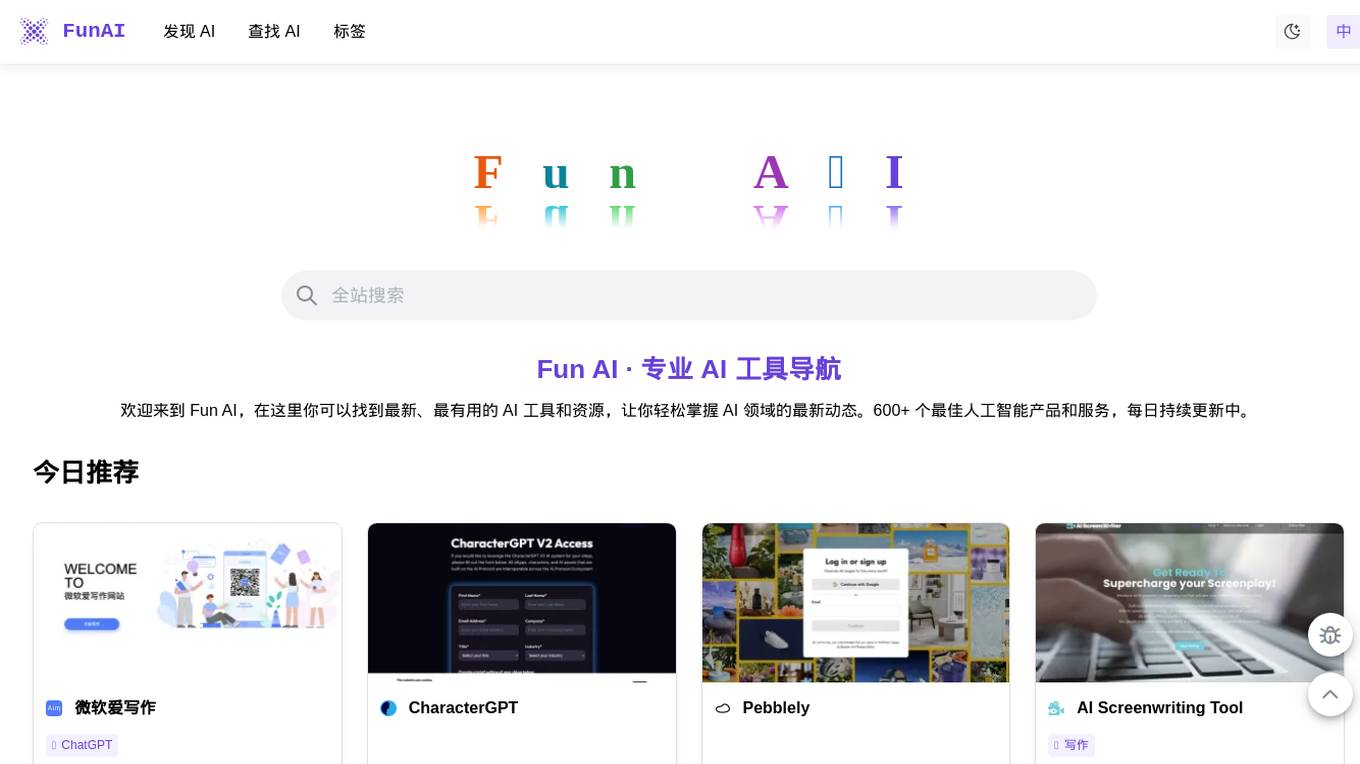The width and height of the screenshot is (1360, 764).
Task: Open the AI Screenwriting Tool title
Action: (x=1160, y=708)
